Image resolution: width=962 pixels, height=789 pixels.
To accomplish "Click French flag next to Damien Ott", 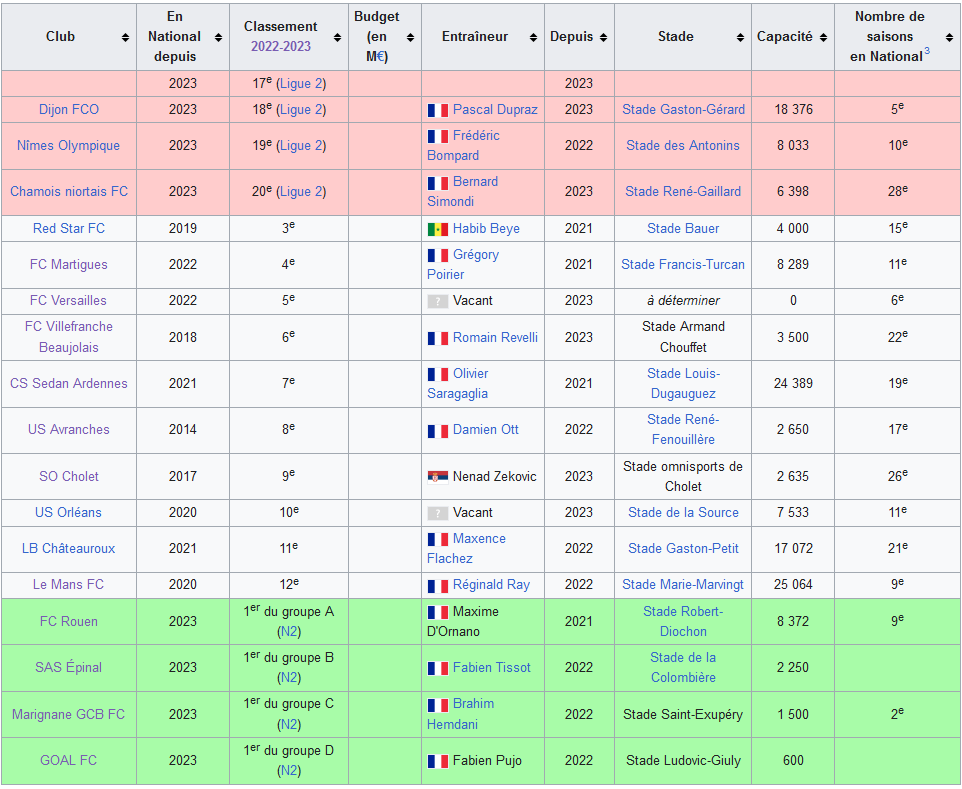I will coord(437,431).
